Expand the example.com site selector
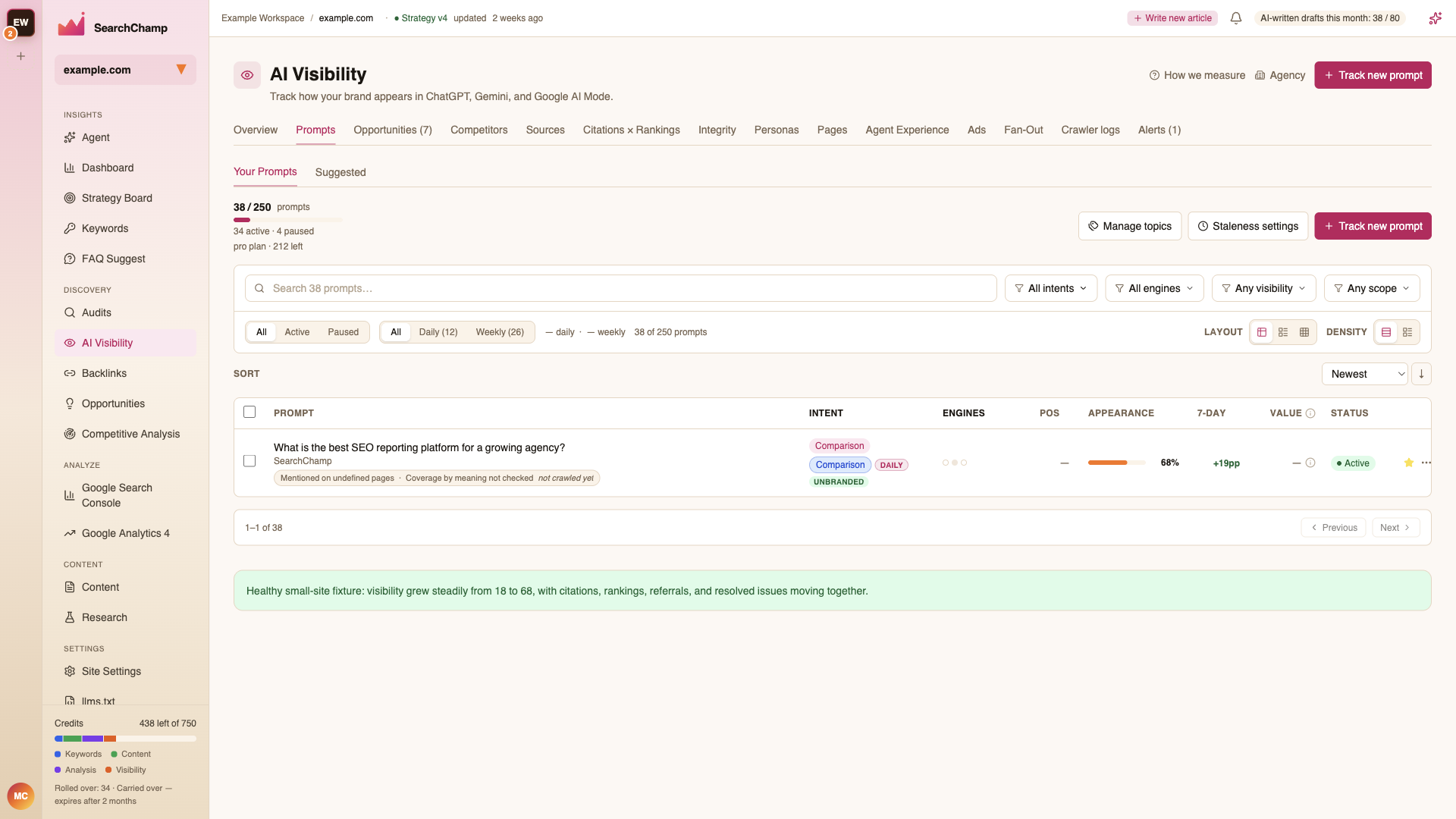This screenshot has height=819, width=1456. click(125, 70)
